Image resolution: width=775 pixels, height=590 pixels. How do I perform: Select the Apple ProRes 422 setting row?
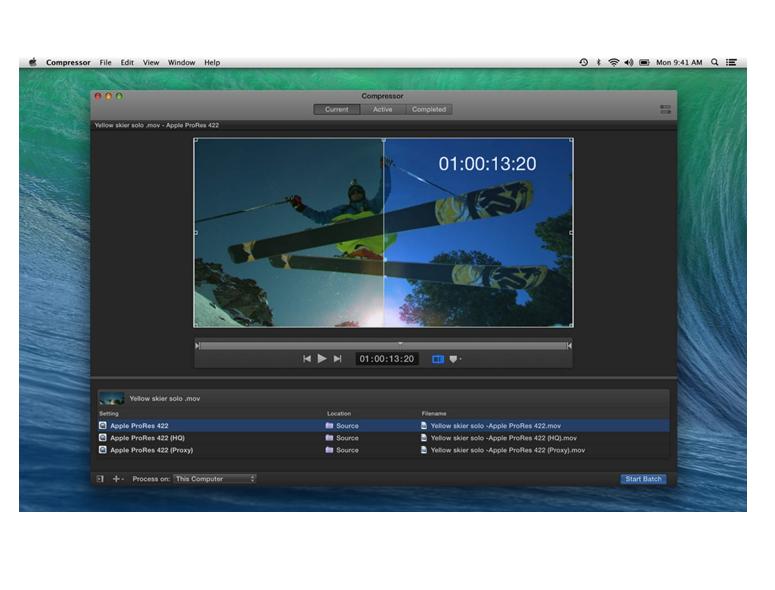(383, 425)
